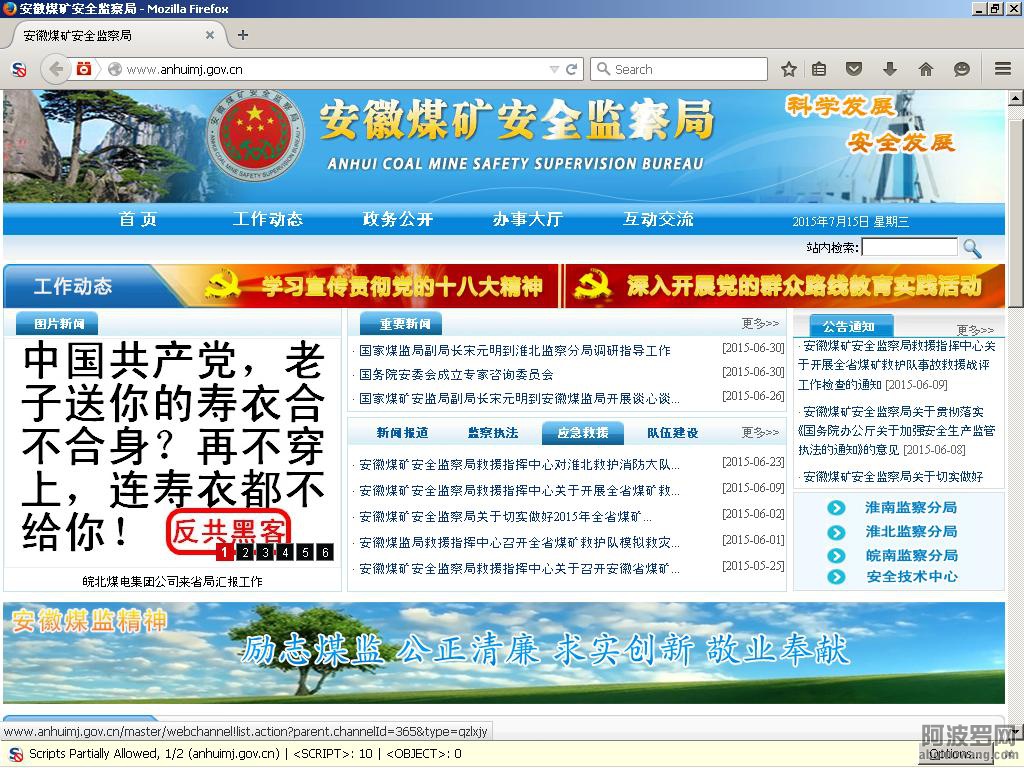Click the Pocket icon in the toolbar
The width and height of the screenshot is (1024, 768).
click(x=854, y=69)
